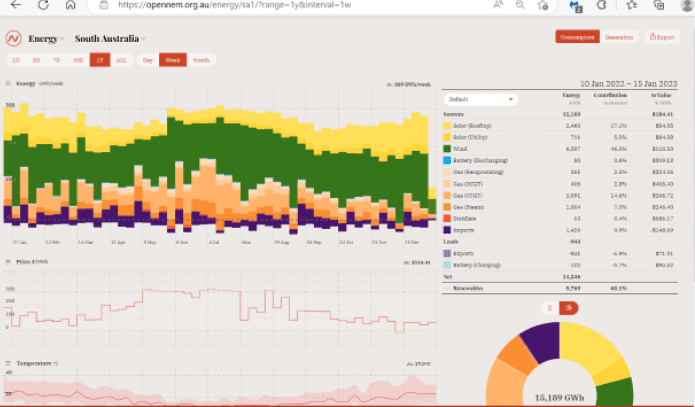
Task: Click the Wind green color swatch
Action: click(x=447, y=147)
